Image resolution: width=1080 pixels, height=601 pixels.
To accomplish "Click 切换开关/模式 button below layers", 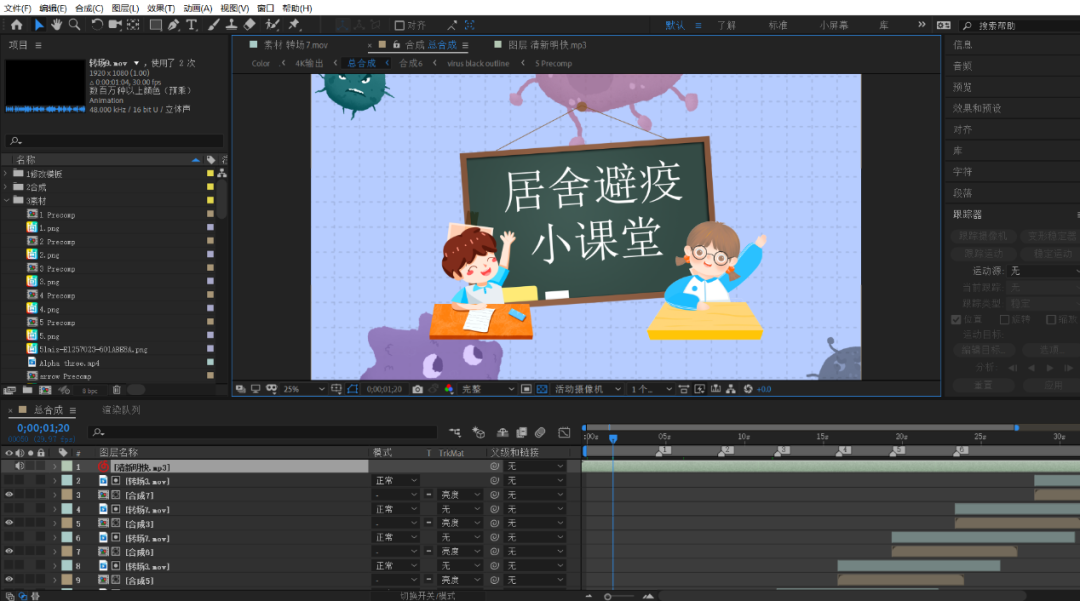I will [427, 595].
